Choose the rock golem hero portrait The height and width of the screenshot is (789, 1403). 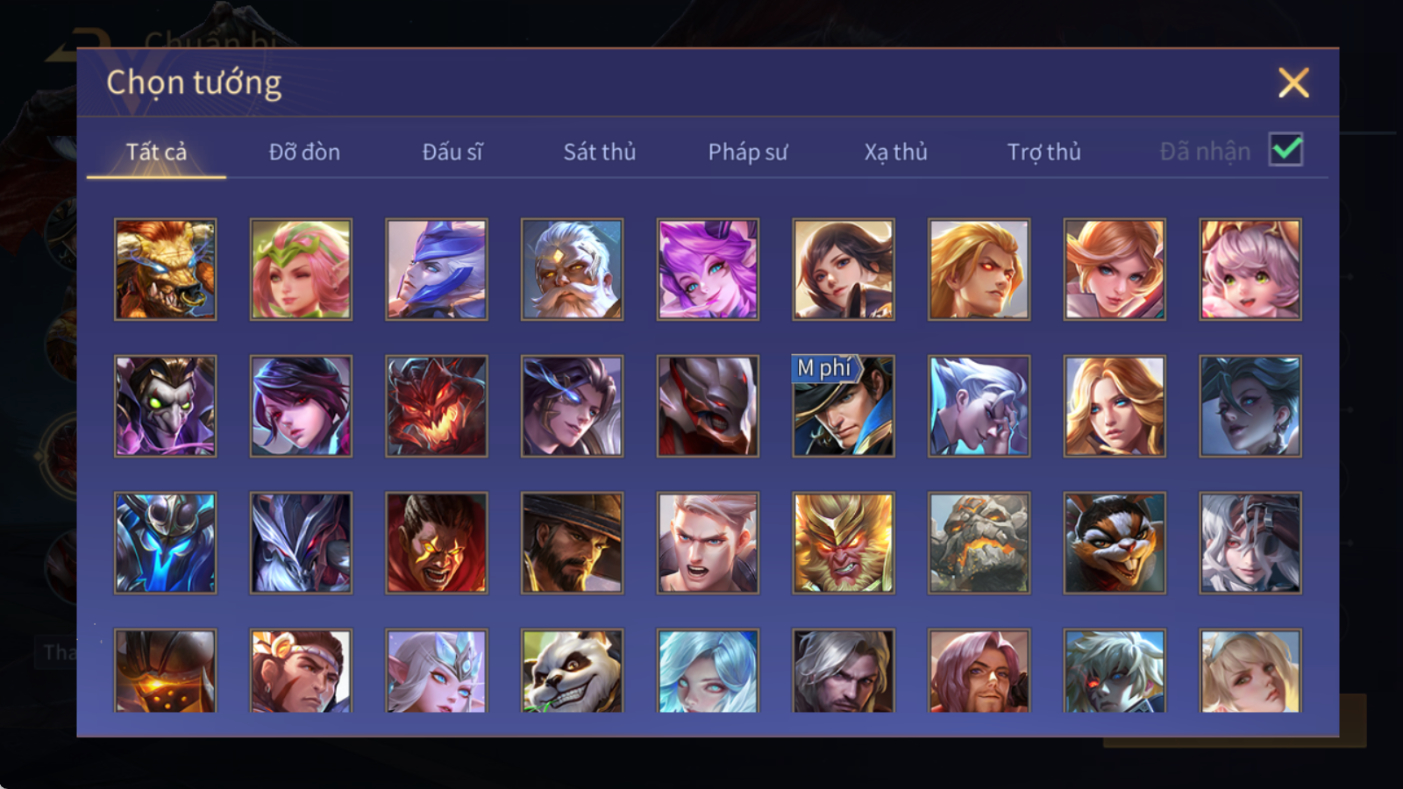(979, 543)
